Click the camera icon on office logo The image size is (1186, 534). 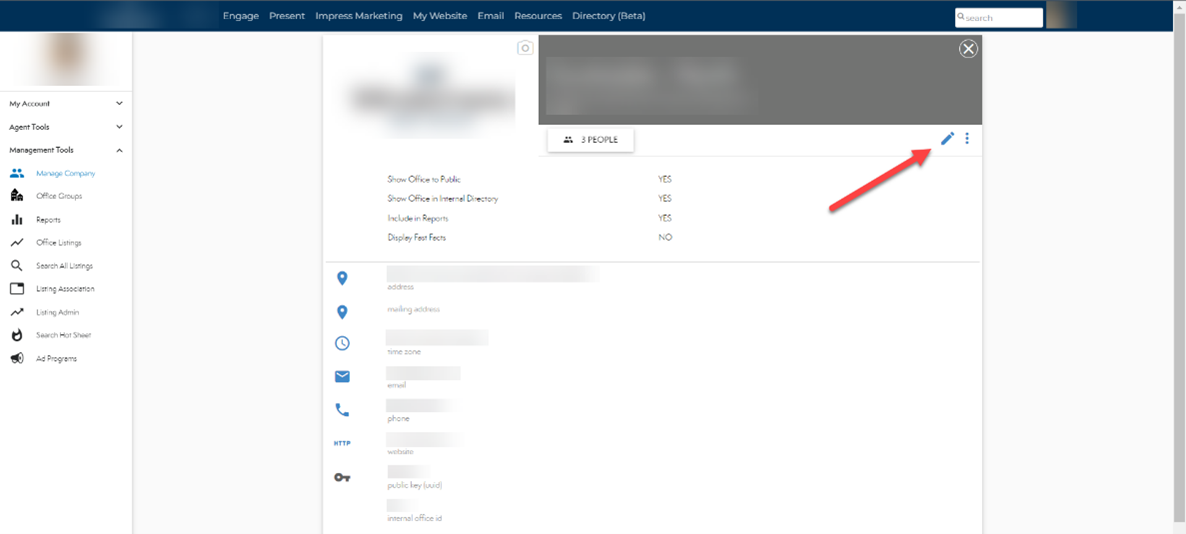pyautogui.click(x=524, y=48)
